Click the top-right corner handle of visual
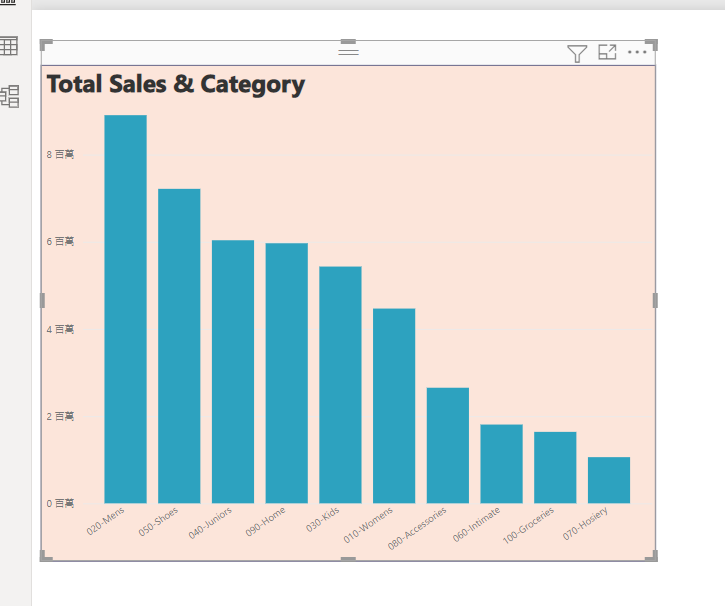Image resolution: width=725 pixels, height=606 pixels. [651, 45]
